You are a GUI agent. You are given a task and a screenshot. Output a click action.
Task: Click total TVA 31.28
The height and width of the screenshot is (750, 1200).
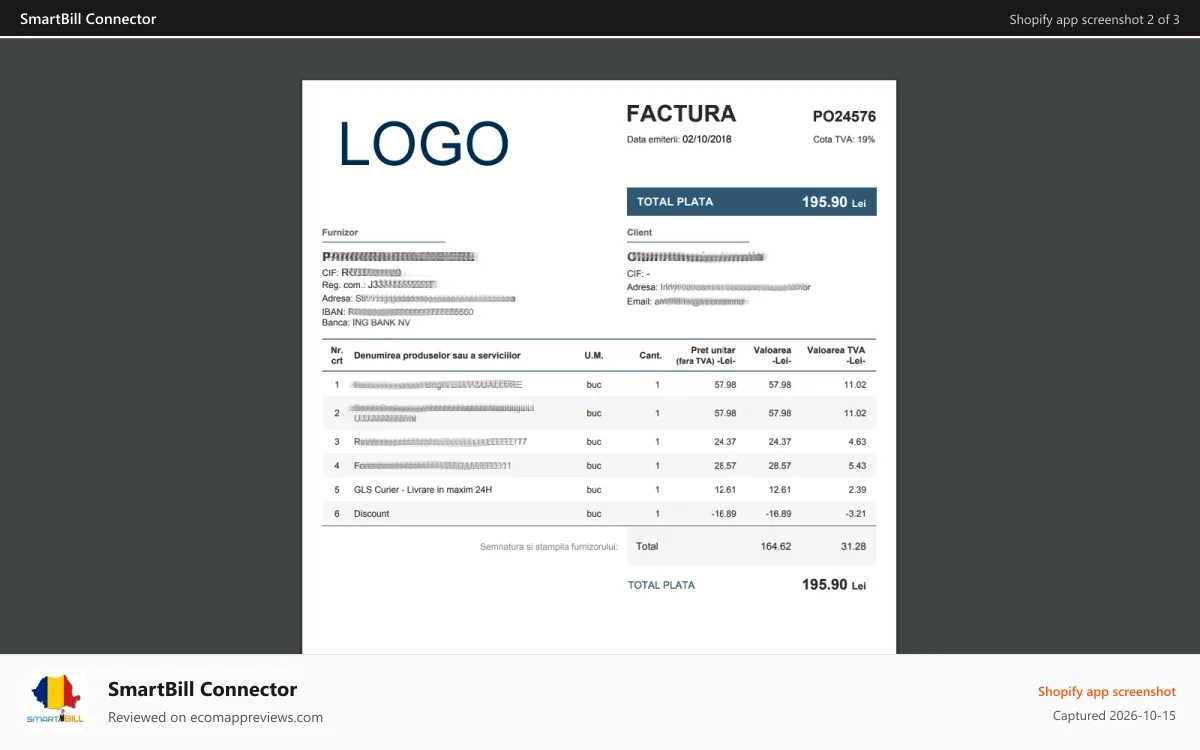[x=854, y=546]
